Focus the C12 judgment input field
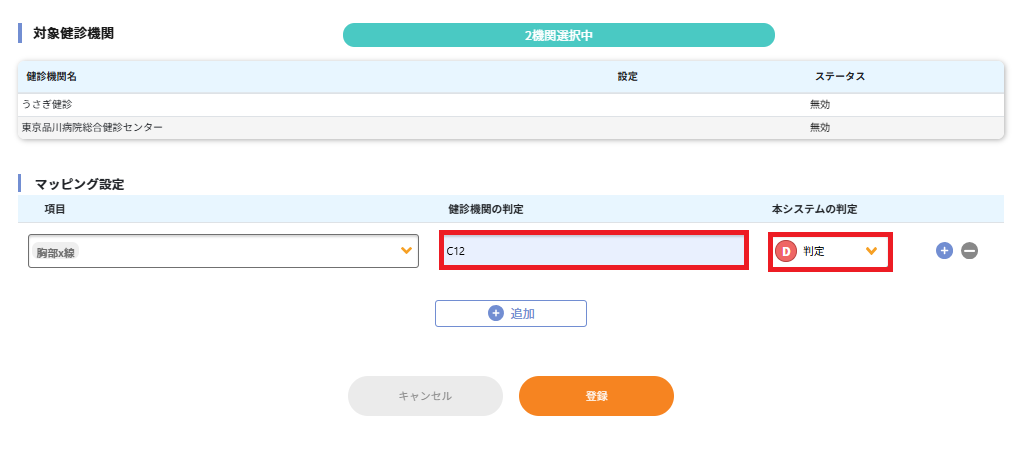 (594, 251)
